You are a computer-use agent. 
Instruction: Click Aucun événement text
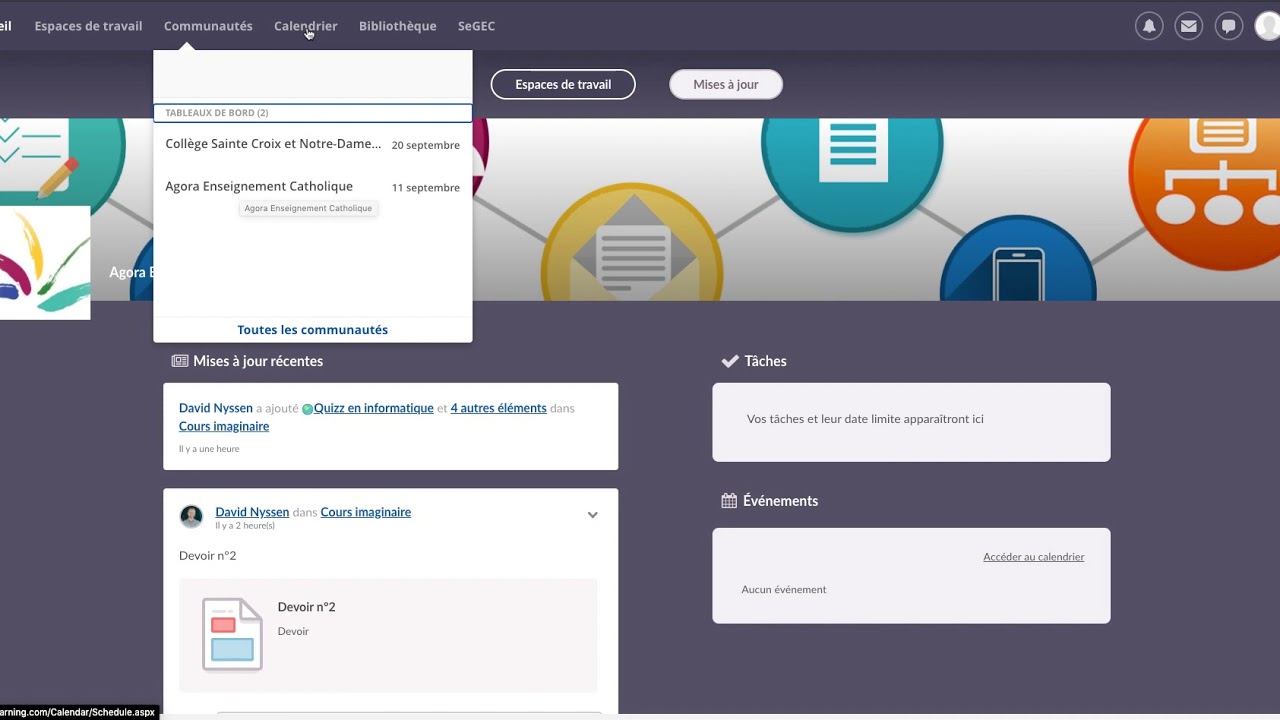pyautogui.click(x=784, y=590)
